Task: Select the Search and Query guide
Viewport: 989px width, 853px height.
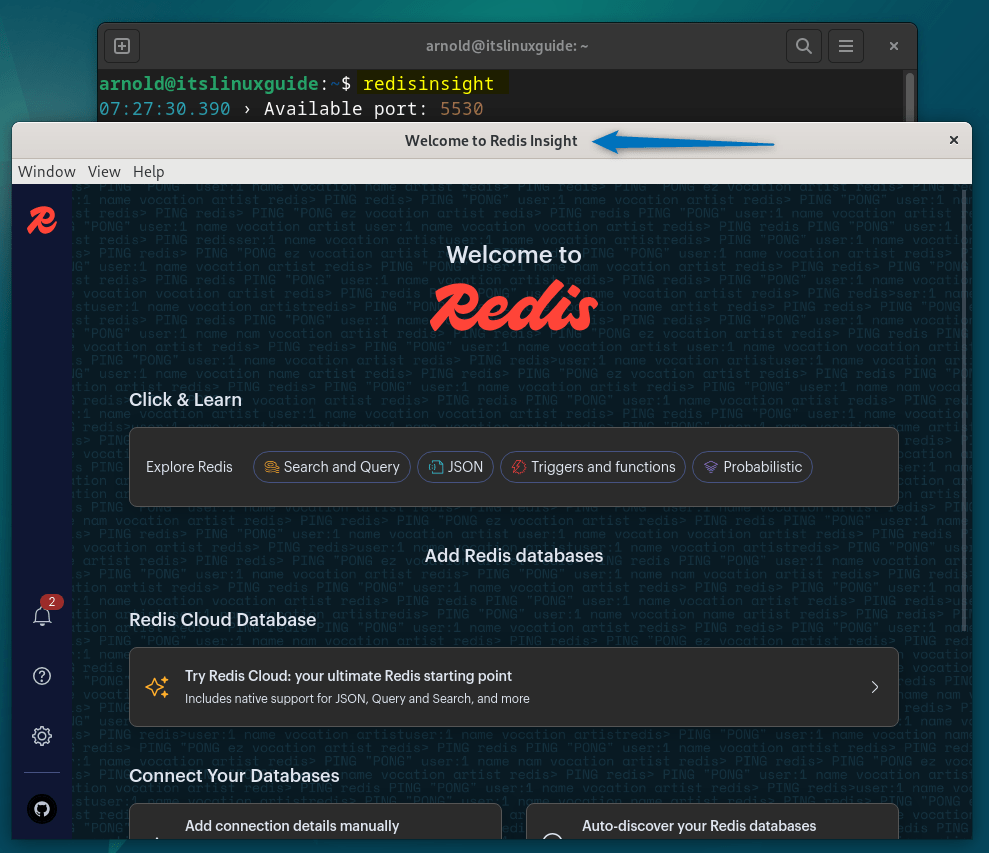Action: point(332,467)
